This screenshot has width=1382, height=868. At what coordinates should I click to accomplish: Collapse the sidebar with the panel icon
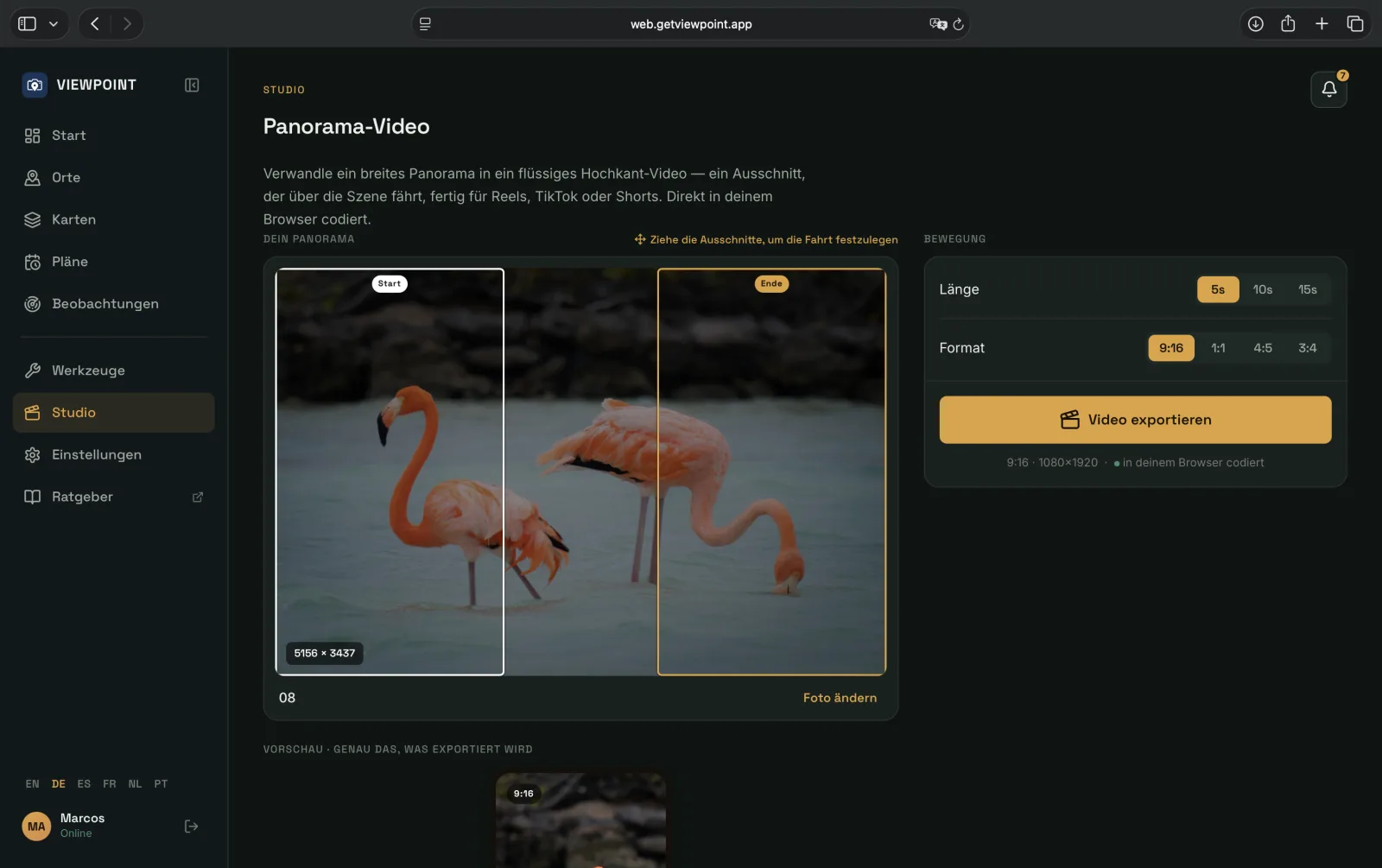tap(192, 85)
